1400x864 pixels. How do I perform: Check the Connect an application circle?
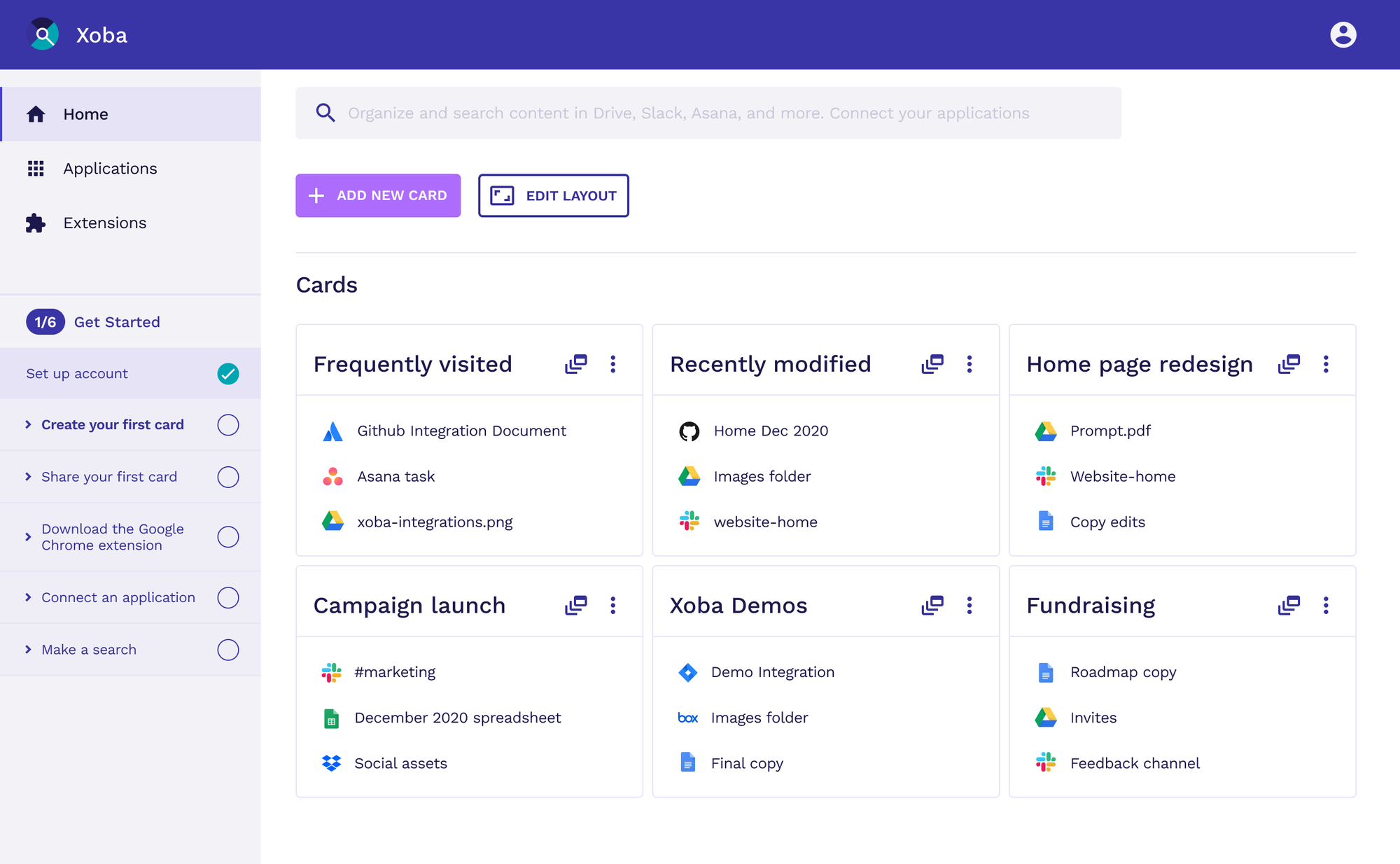click(227, 598)
